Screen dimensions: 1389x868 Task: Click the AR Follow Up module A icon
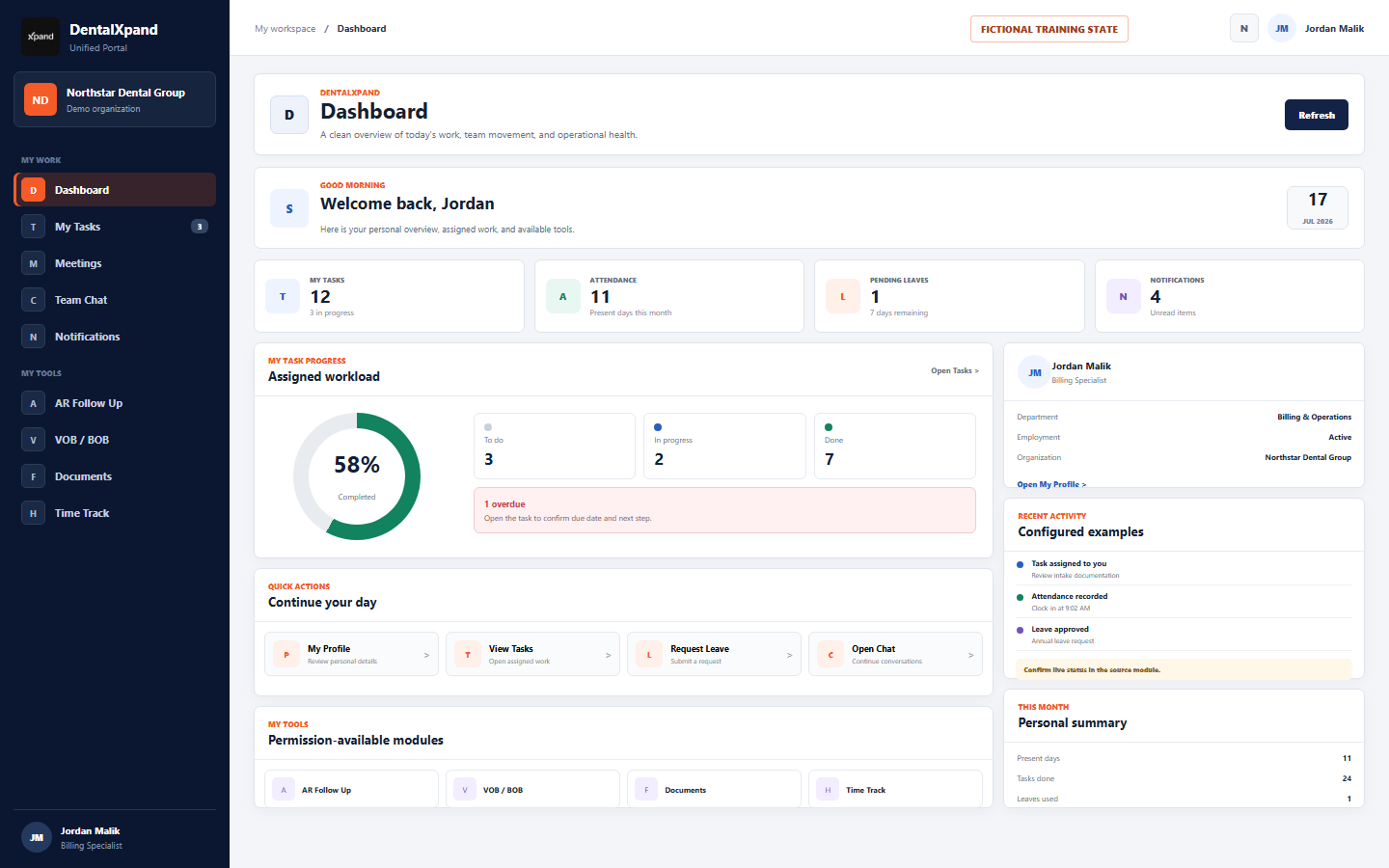[284, 790]
